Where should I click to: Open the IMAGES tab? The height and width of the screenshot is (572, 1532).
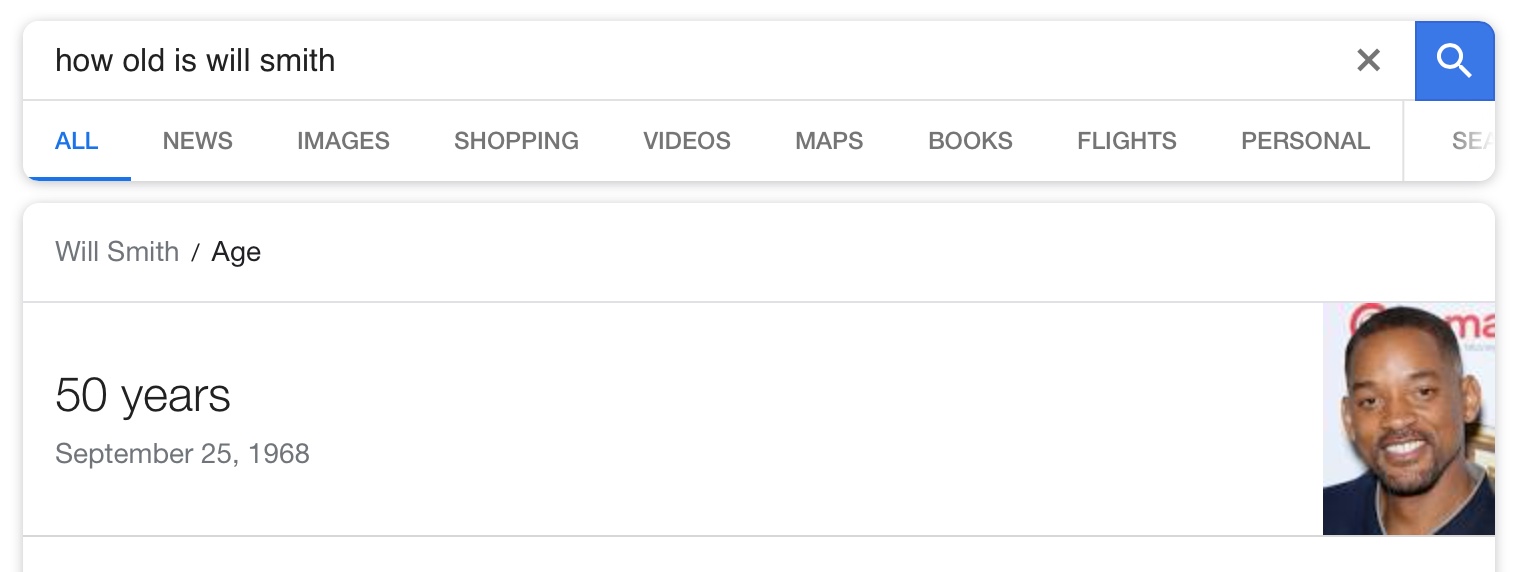pyautogui.click(x=343, y=141)
